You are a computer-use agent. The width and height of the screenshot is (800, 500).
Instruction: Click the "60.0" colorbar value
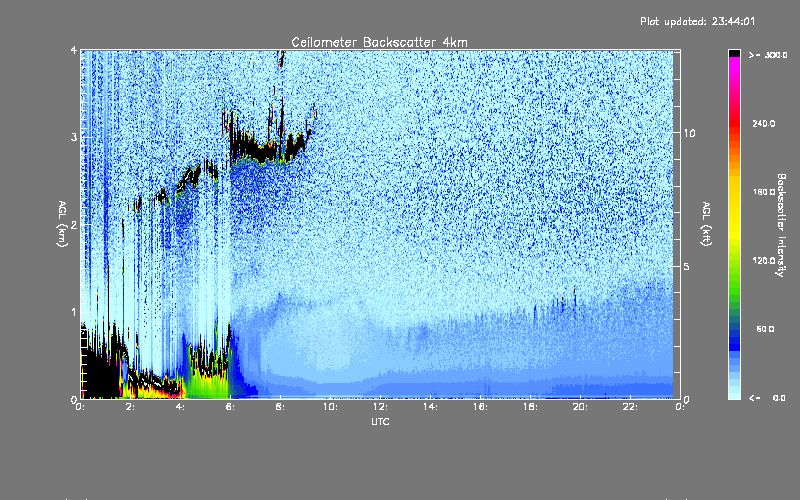[765, 329]
